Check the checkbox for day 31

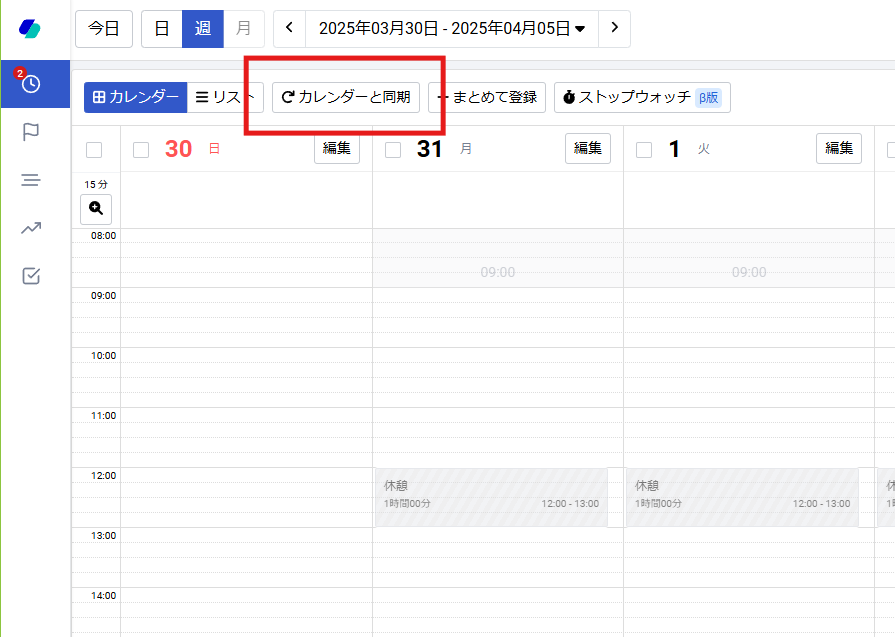pos(393,150)
